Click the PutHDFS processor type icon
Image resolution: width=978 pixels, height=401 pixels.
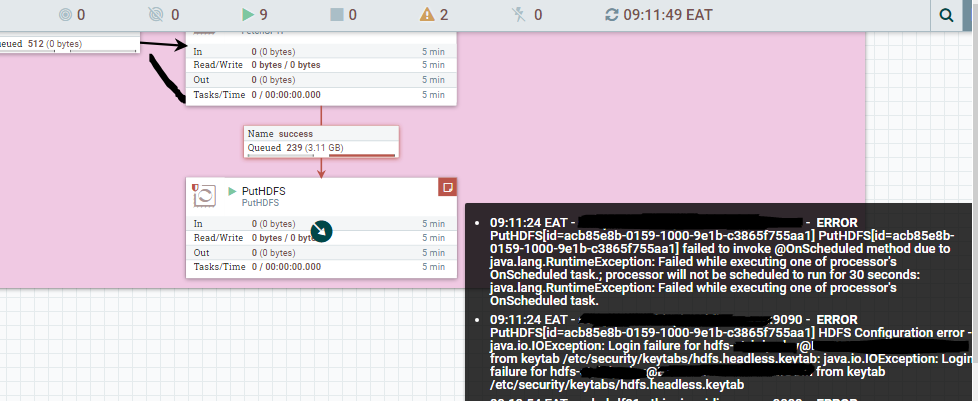(204, 195)
